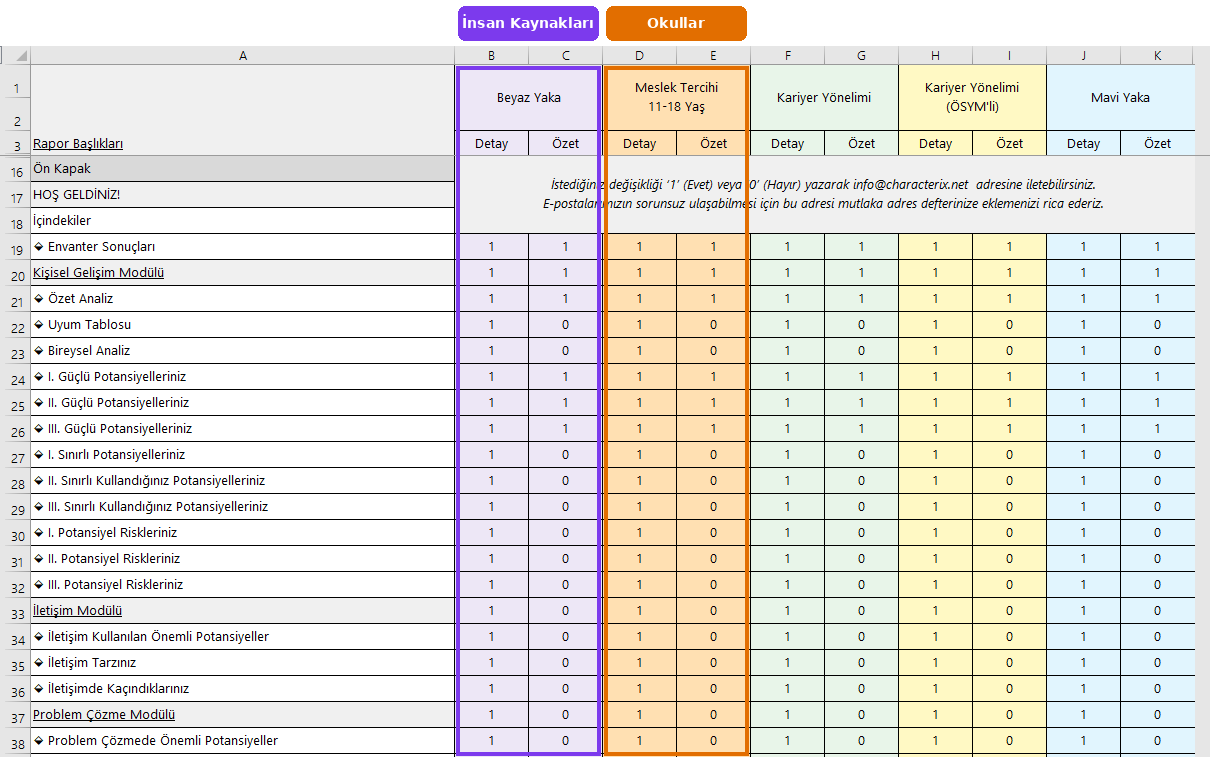Select the HOŞ GELDİNİZ! cell
1210x757 pixels.
(x=243, y=195)
